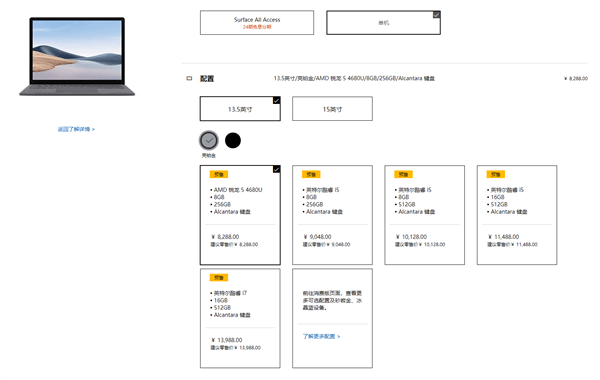Click the ¥ 8,288.00 total in the 配置 header row
The width and height of the screenshot is (600, 380).
pos(576,78)
